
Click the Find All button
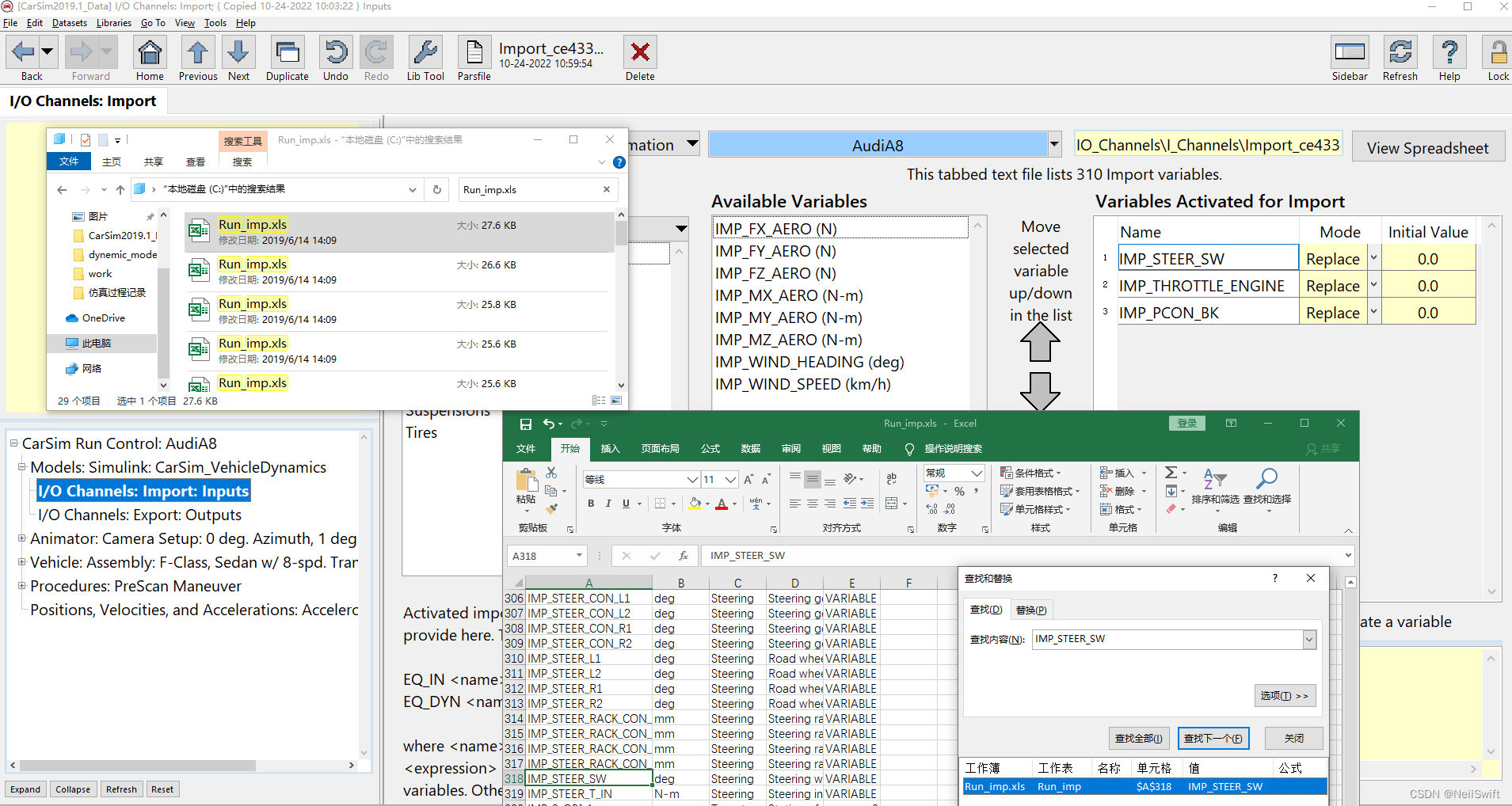(x=1138, y=738)
